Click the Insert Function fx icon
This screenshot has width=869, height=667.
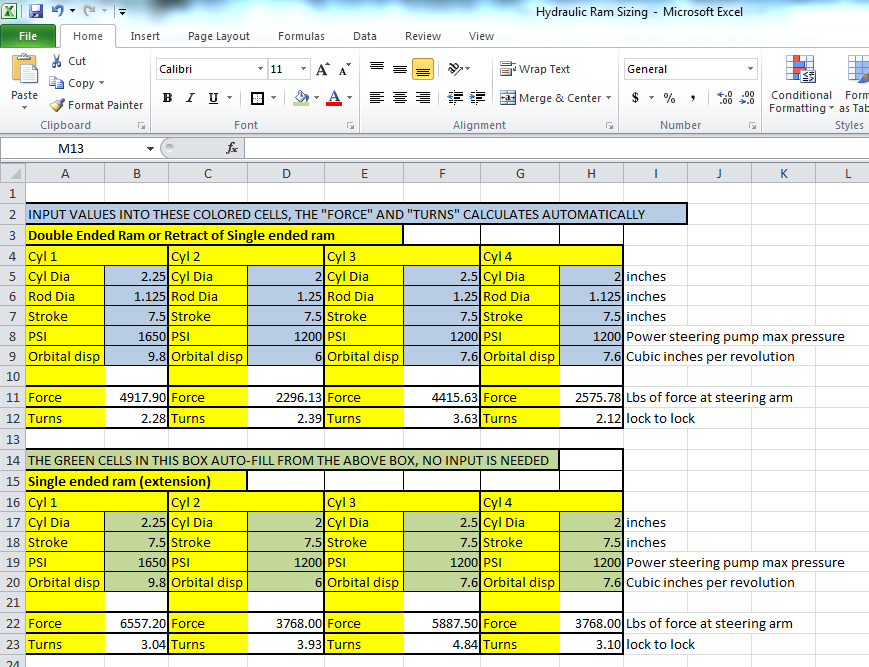pos(231,148)
